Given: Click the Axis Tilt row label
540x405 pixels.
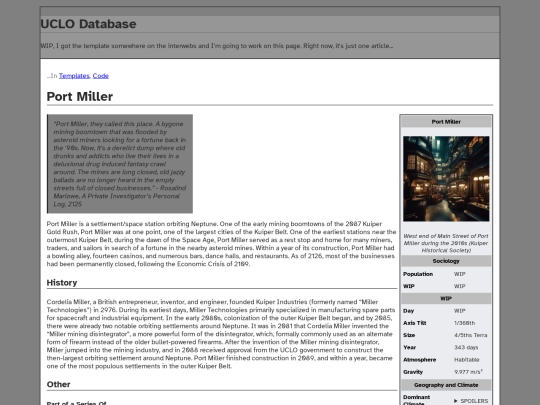Looking at the screenshot, I should click(414, 323).
